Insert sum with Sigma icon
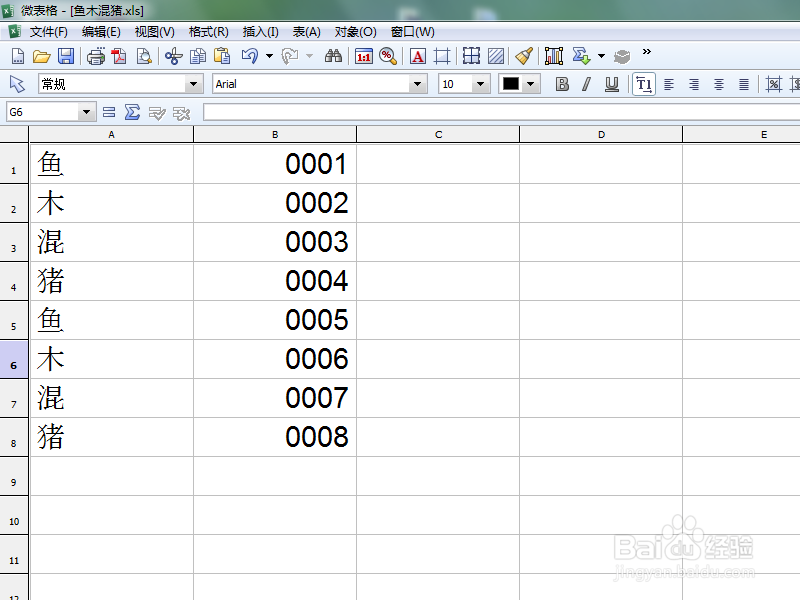This screenshot has width=800, height=600. coord(132,112)
